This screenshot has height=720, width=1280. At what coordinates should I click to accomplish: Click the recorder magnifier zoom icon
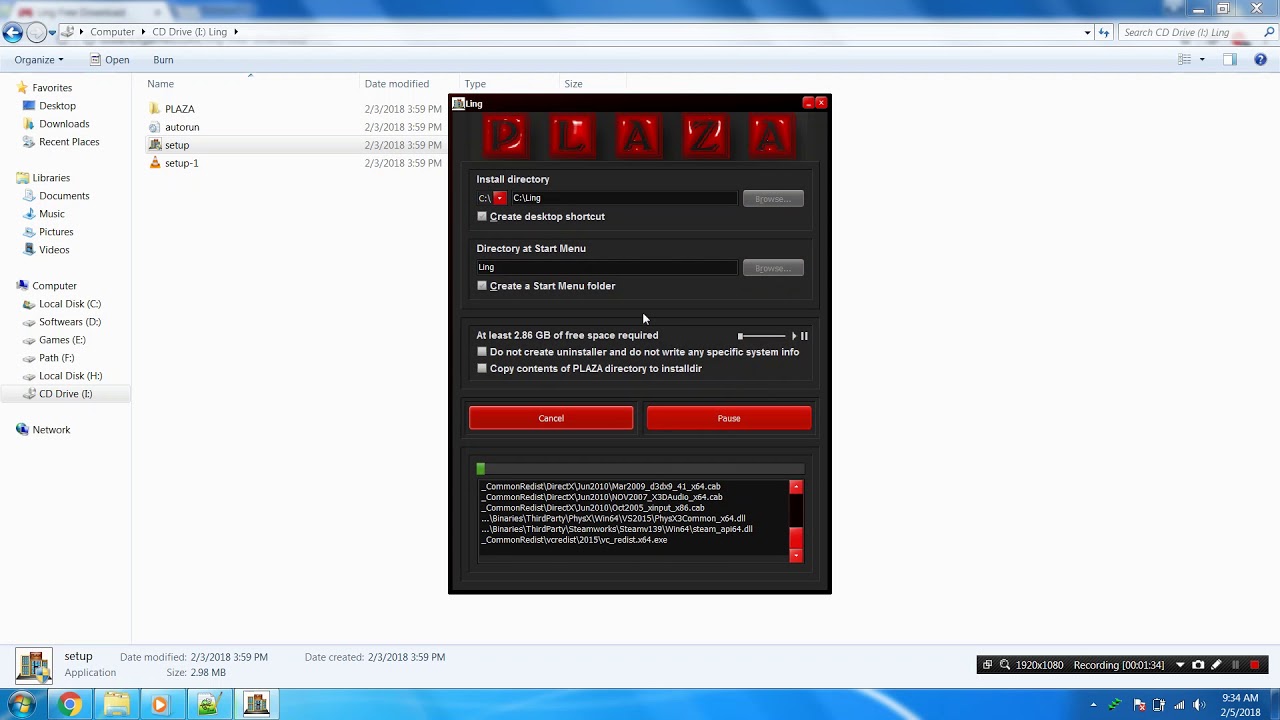click(x=1005, y=665)
